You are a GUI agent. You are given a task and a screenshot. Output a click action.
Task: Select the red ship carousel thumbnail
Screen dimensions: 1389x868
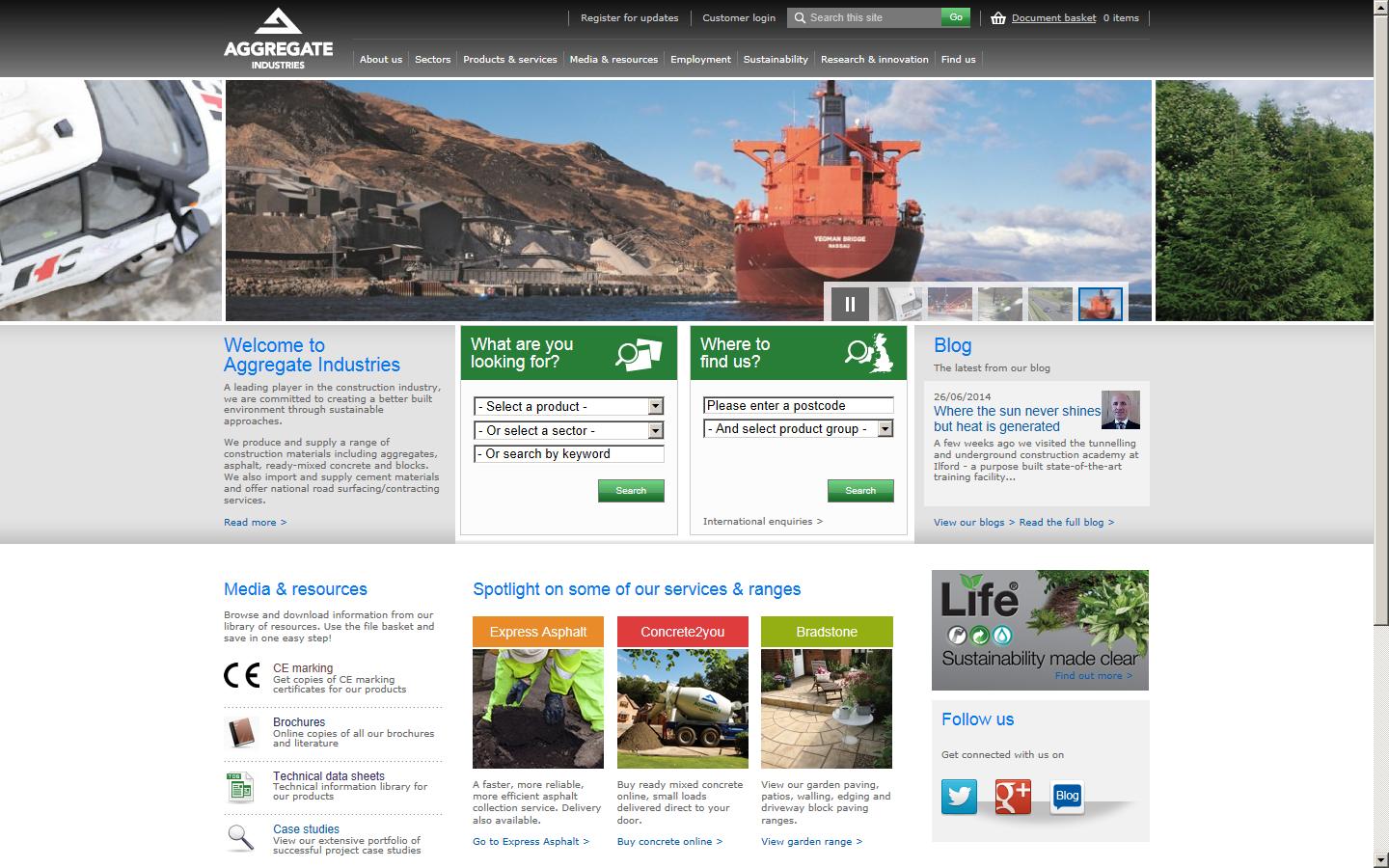point(1101,303)
